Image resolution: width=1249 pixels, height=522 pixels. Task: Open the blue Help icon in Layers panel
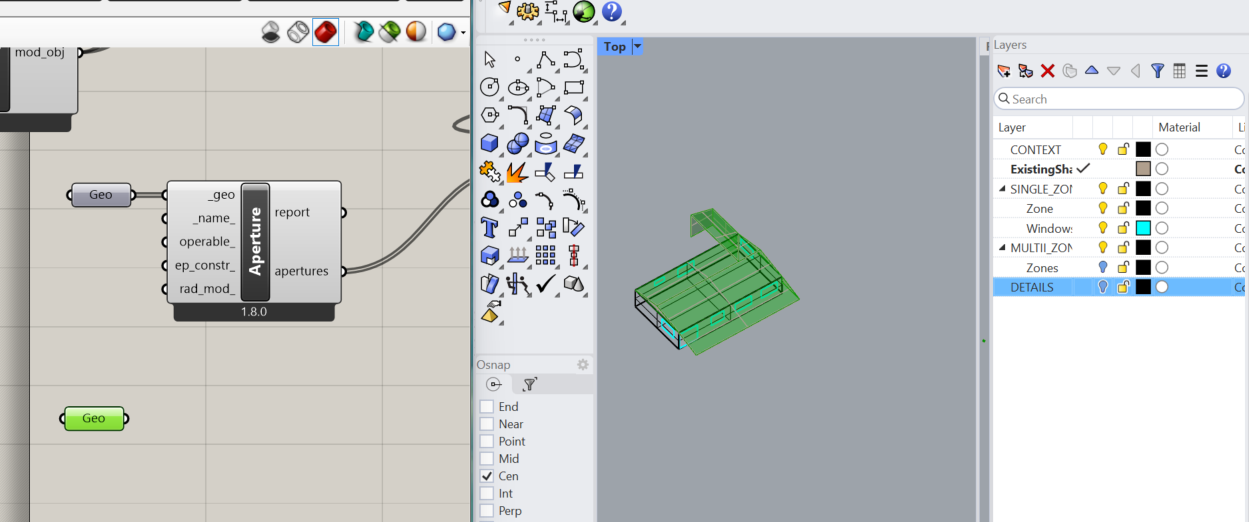coord(1223,71)
